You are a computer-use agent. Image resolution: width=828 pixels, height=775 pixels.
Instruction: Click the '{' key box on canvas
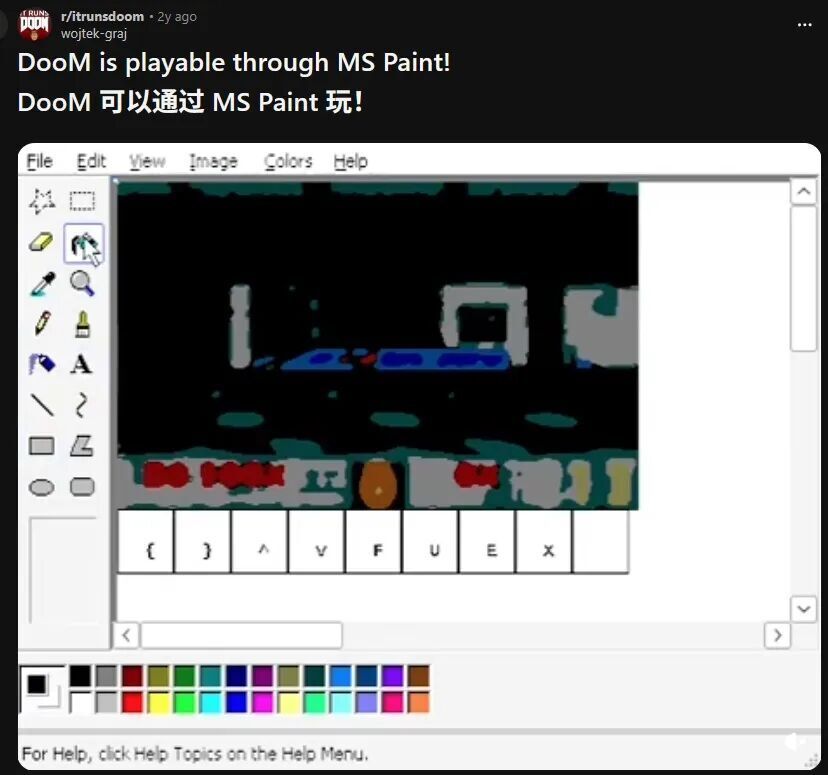pos(146,542)
